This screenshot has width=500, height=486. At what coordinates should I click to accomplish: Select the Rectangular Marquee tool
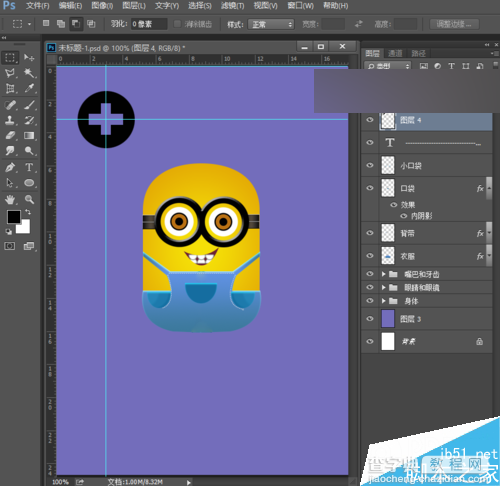pyautogui.click(x=10, y=58)
